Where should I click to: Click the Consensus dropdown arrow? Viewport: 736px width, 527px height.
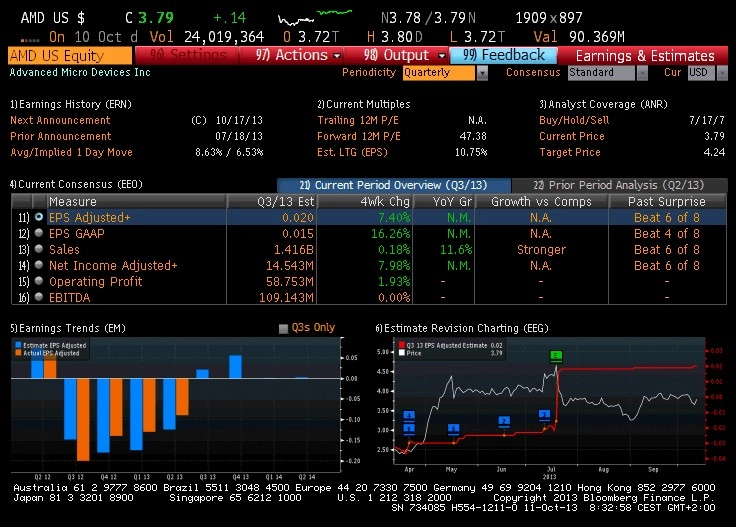point(642,73)
